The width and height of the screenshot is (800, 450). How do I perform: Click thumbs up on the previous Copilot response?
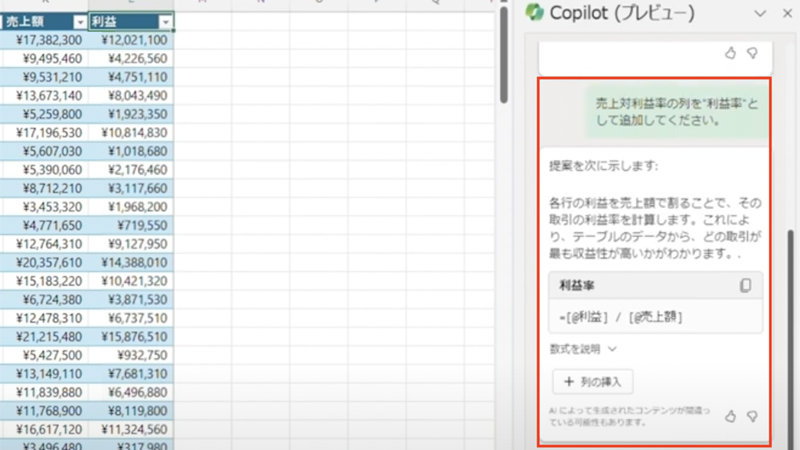[x=731, y=52]
